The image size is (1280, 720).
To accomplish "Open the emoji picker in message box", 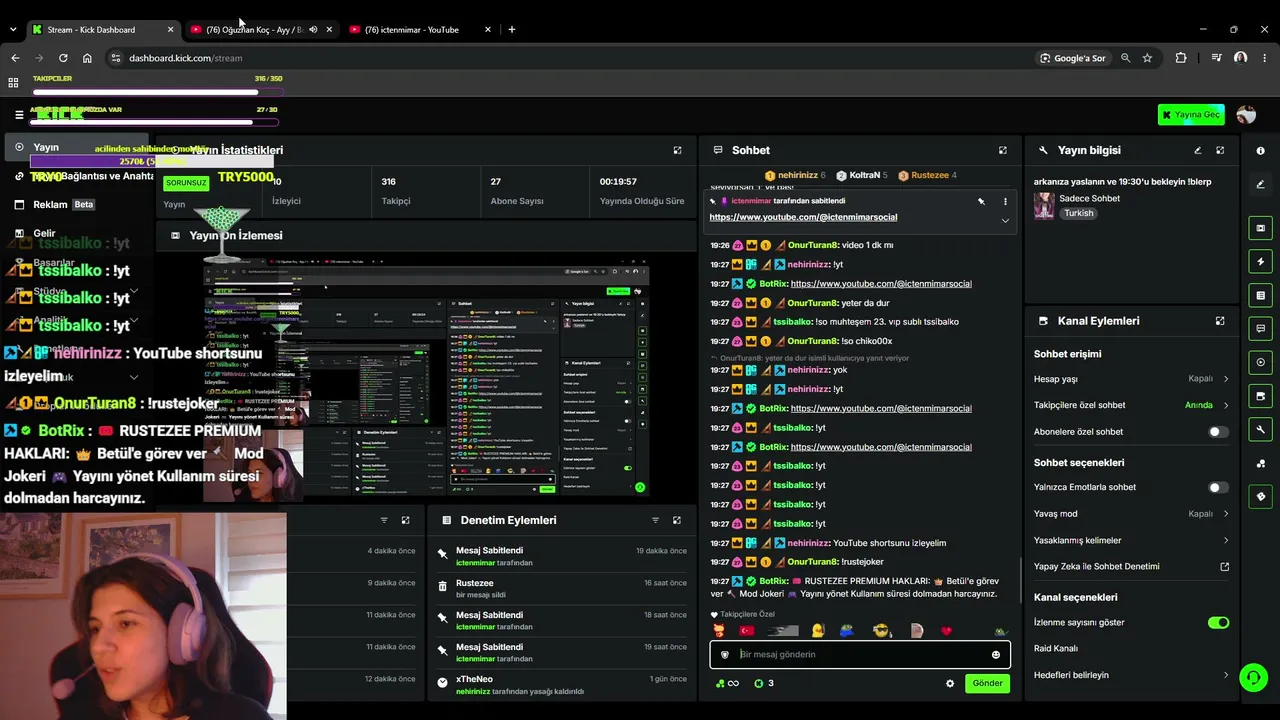I will tap(996, 655).
